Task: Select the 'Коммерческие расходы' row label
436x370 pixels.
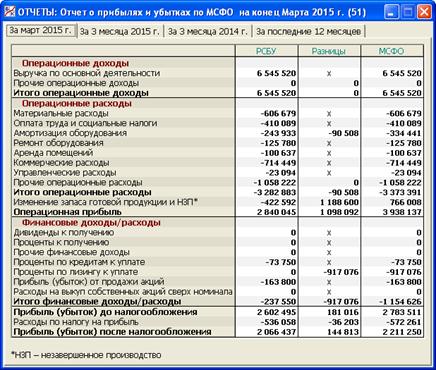Action: tap(61, 163)
